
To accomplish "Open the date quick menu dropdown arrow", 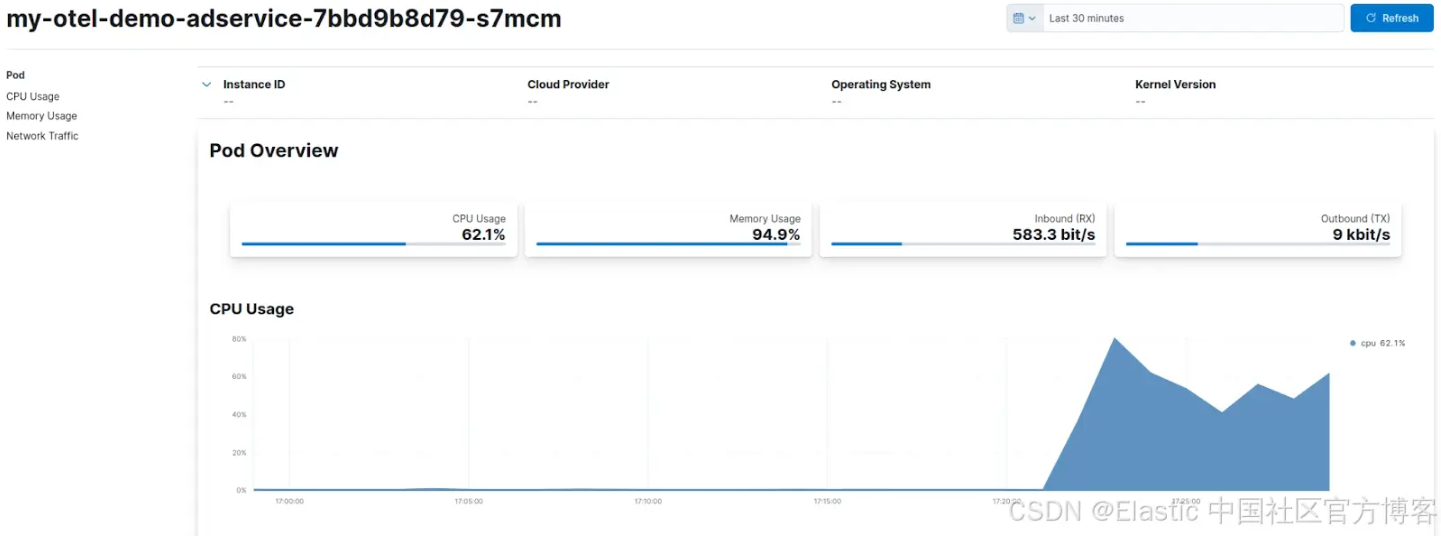I will (1032, 18).
